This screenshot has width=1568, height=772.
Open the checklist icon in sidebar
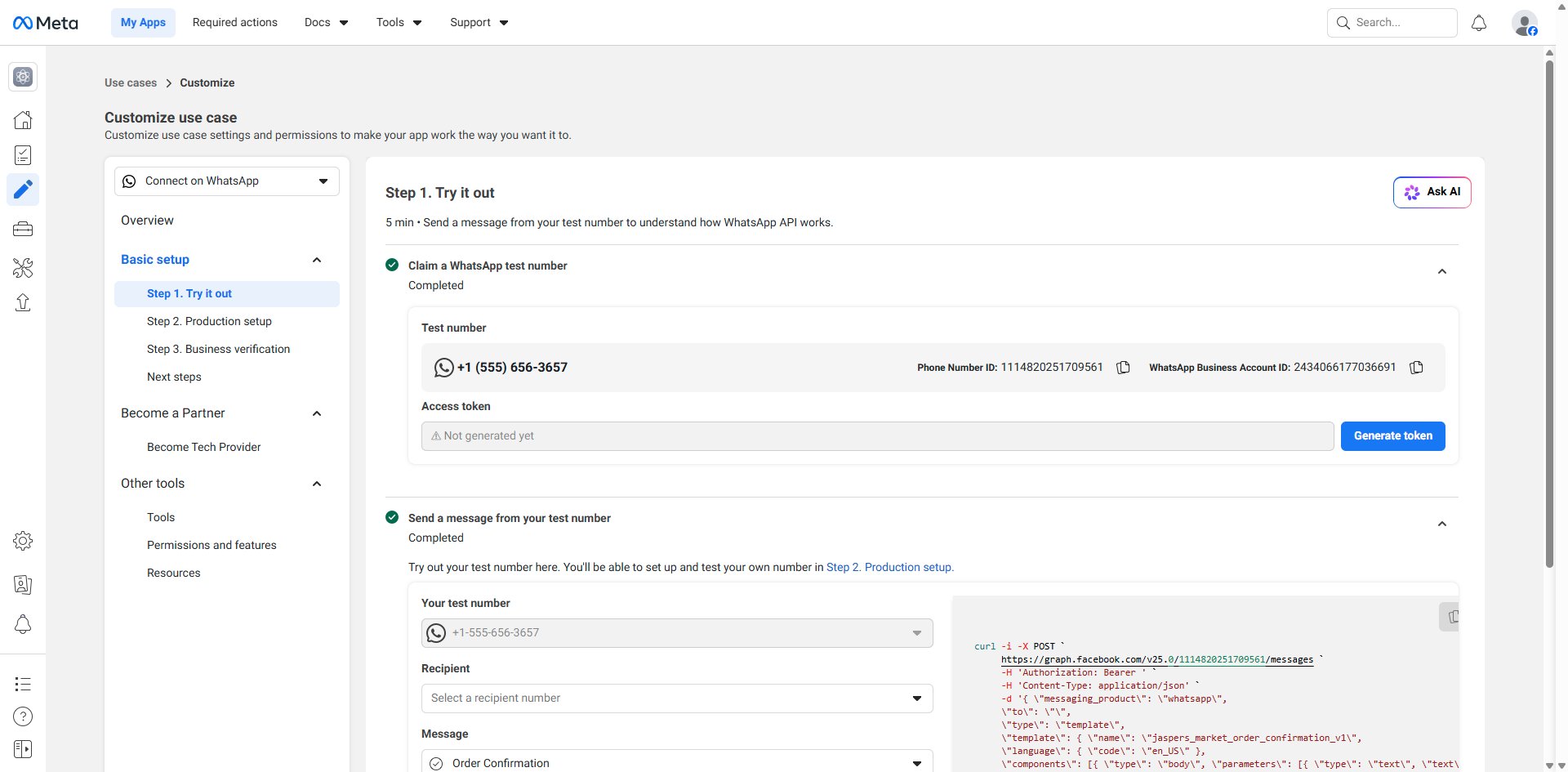23,155
